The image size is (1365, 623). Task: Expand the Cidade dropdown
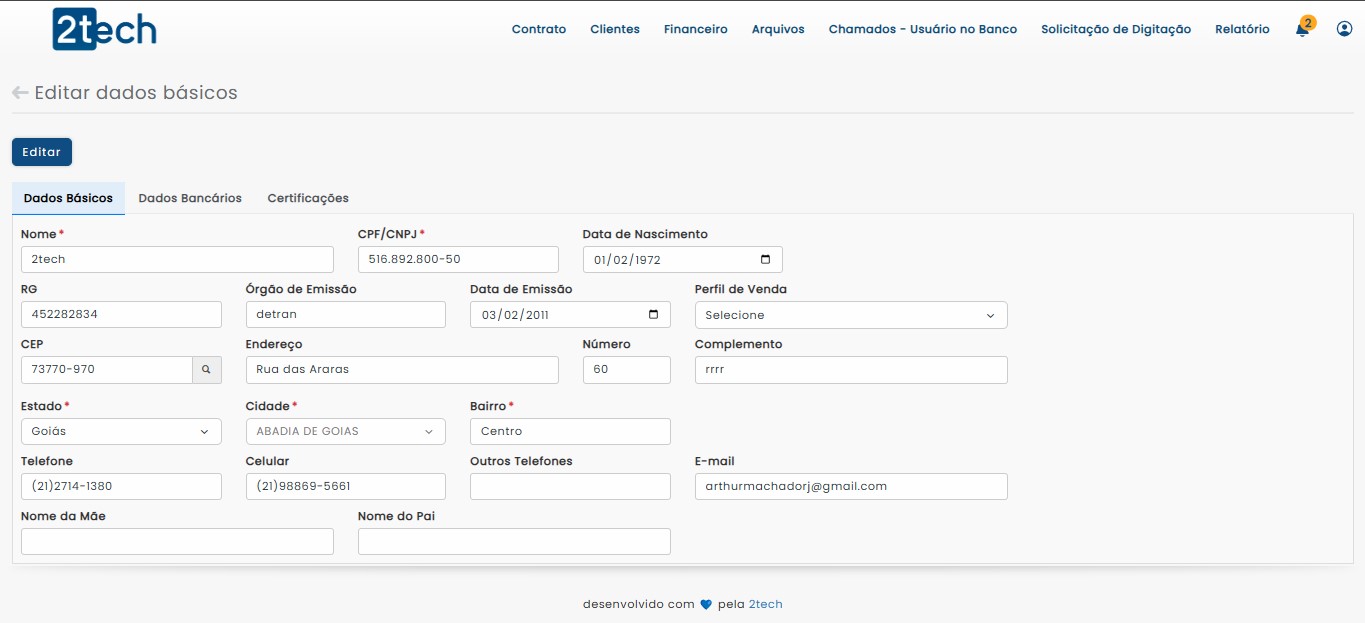pyautogui.click(x=345, y=432)
